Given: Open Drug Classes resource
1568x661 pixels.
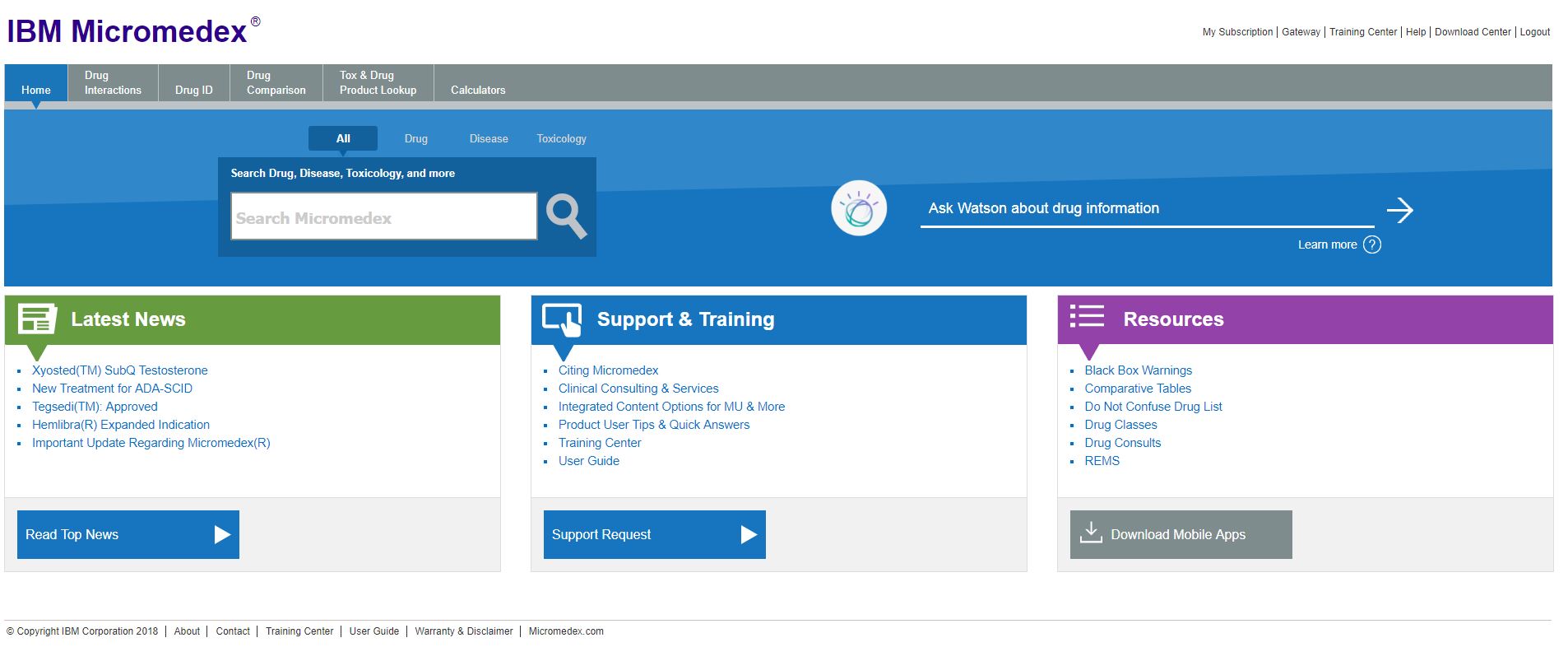Looking at the screenshot, I should [1121, 425].
